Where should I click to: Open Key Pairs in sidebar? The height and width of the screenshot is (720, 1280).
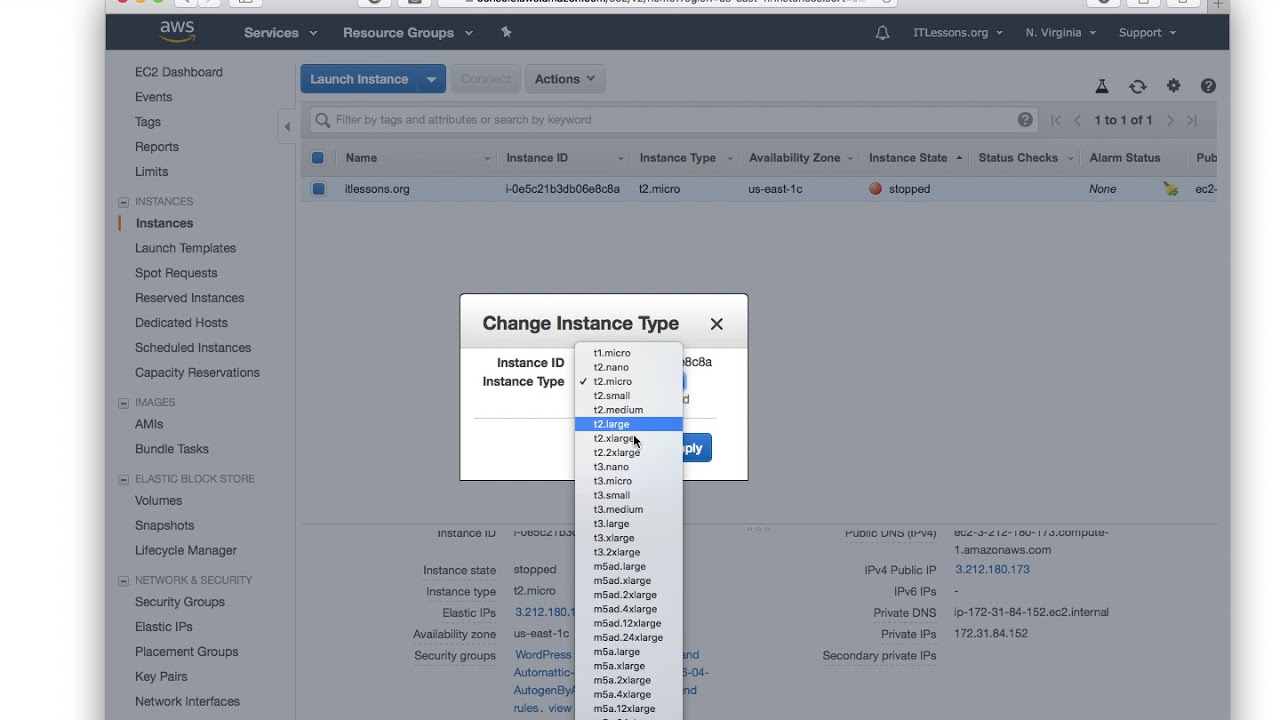161,677
